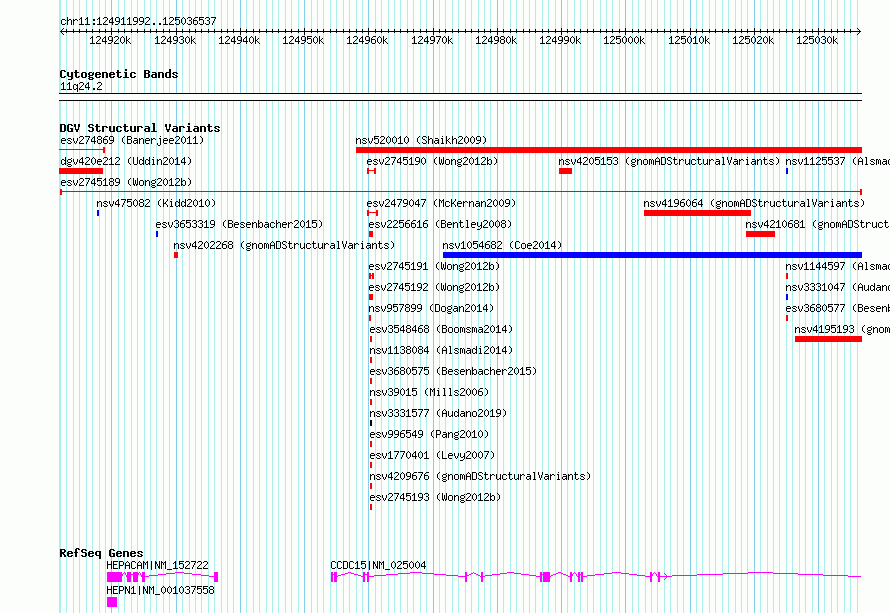Viewport: 890px width, 613px height.
Task: Open the esv2745189 (Wong2012b) variant
Action: 126,182
